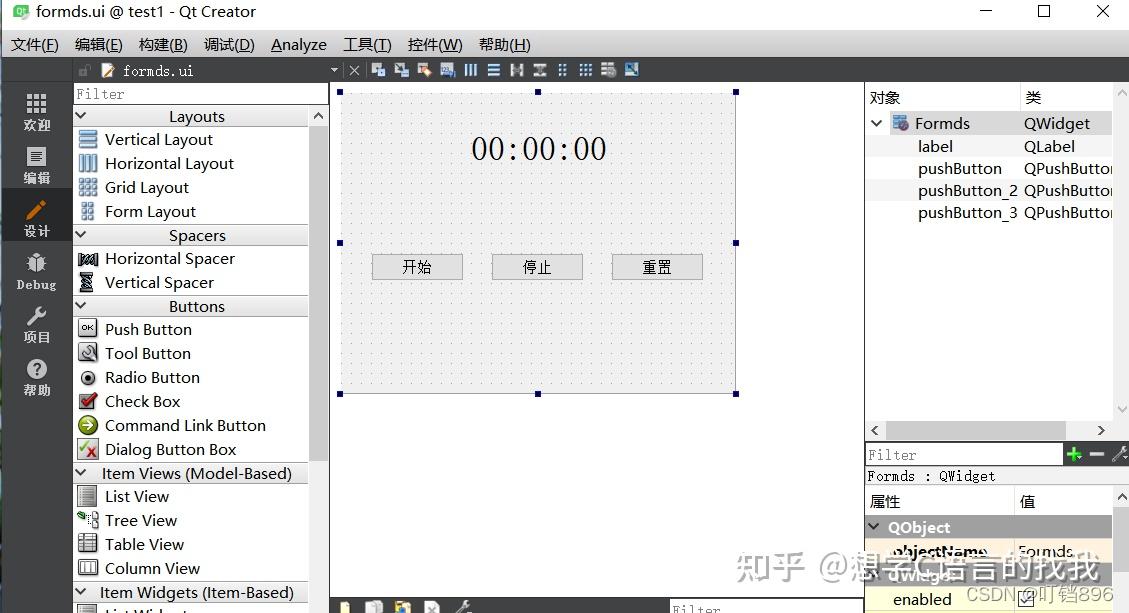Image resolution: width=1129 pixels, height=613 pixels.
Task: Collapse the Layouts category in widget box
Action: coord(81,115)
